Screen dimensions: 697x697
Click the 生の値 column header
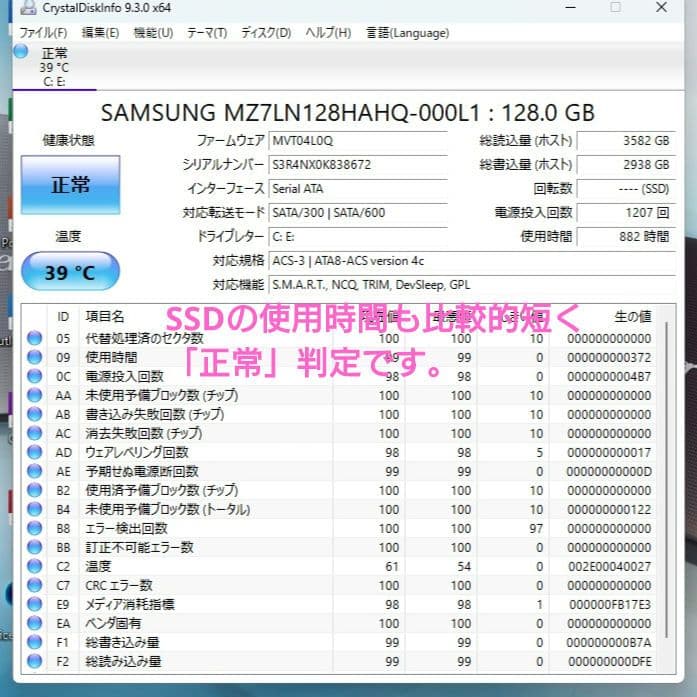[633, 316]
